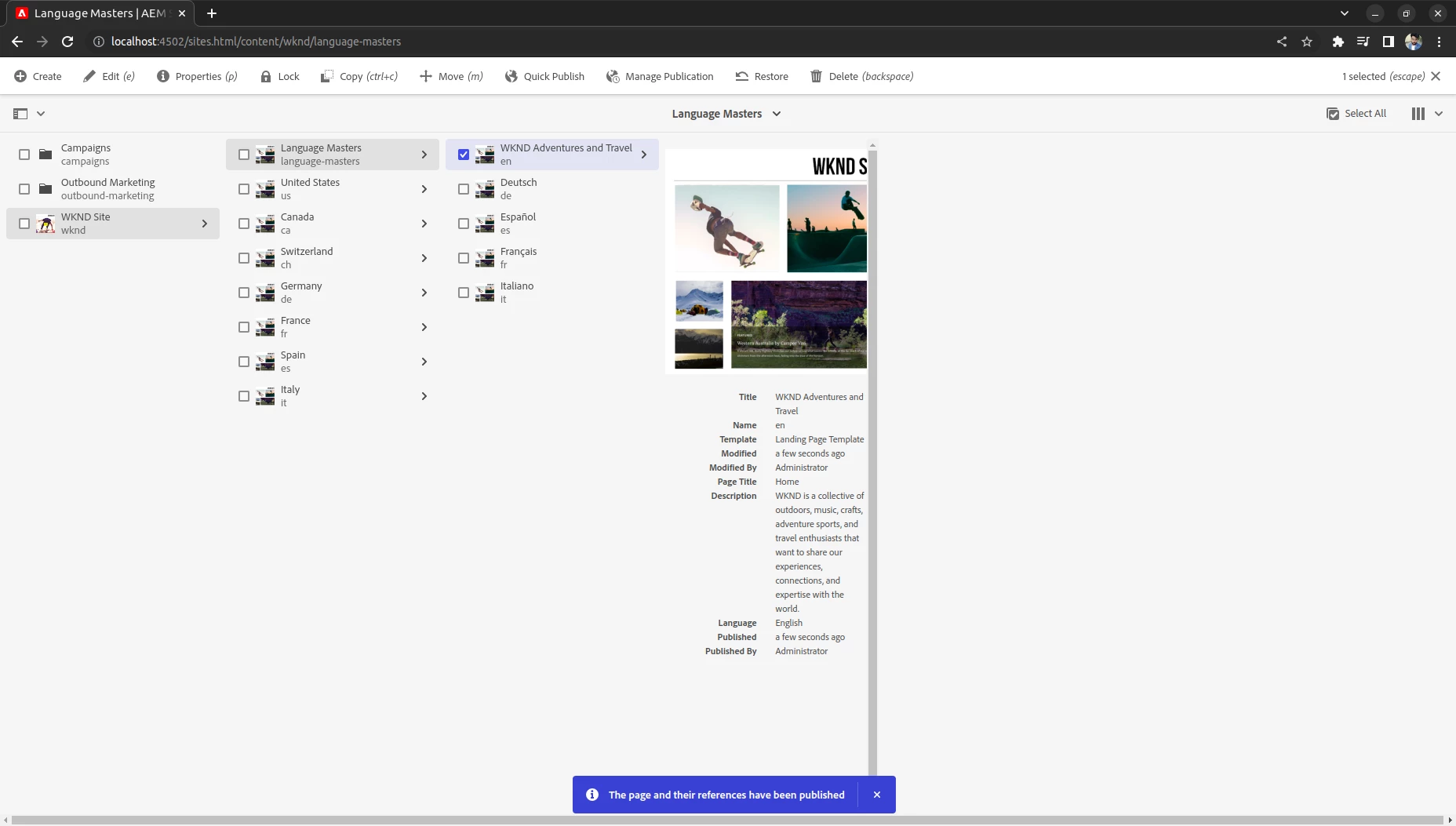Check the WKND Site checkbox
Image resolution: width=1456 pixels, height=826 pixels.
(24, 224)
